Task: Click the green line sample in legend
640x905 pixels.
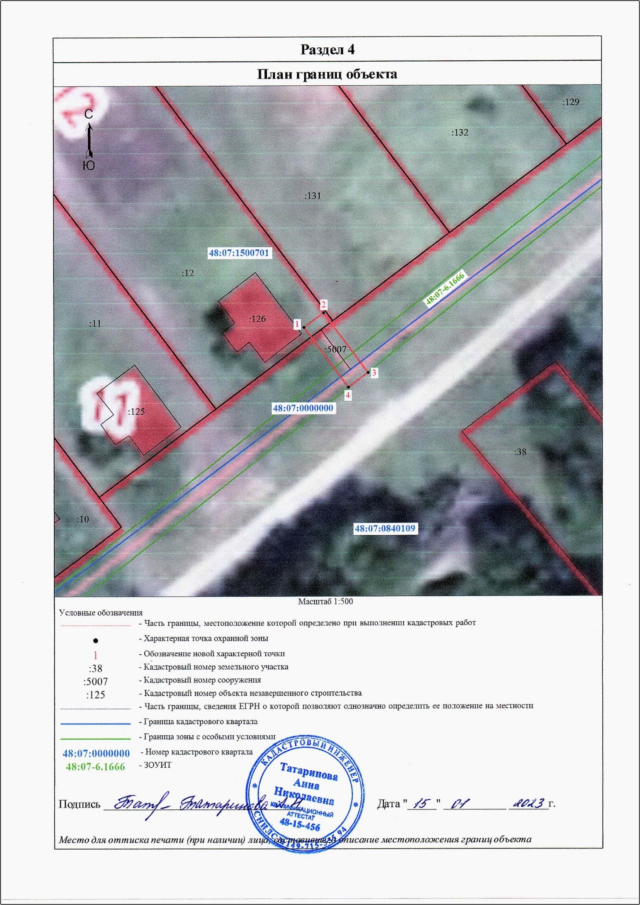Action: [95, 735]
